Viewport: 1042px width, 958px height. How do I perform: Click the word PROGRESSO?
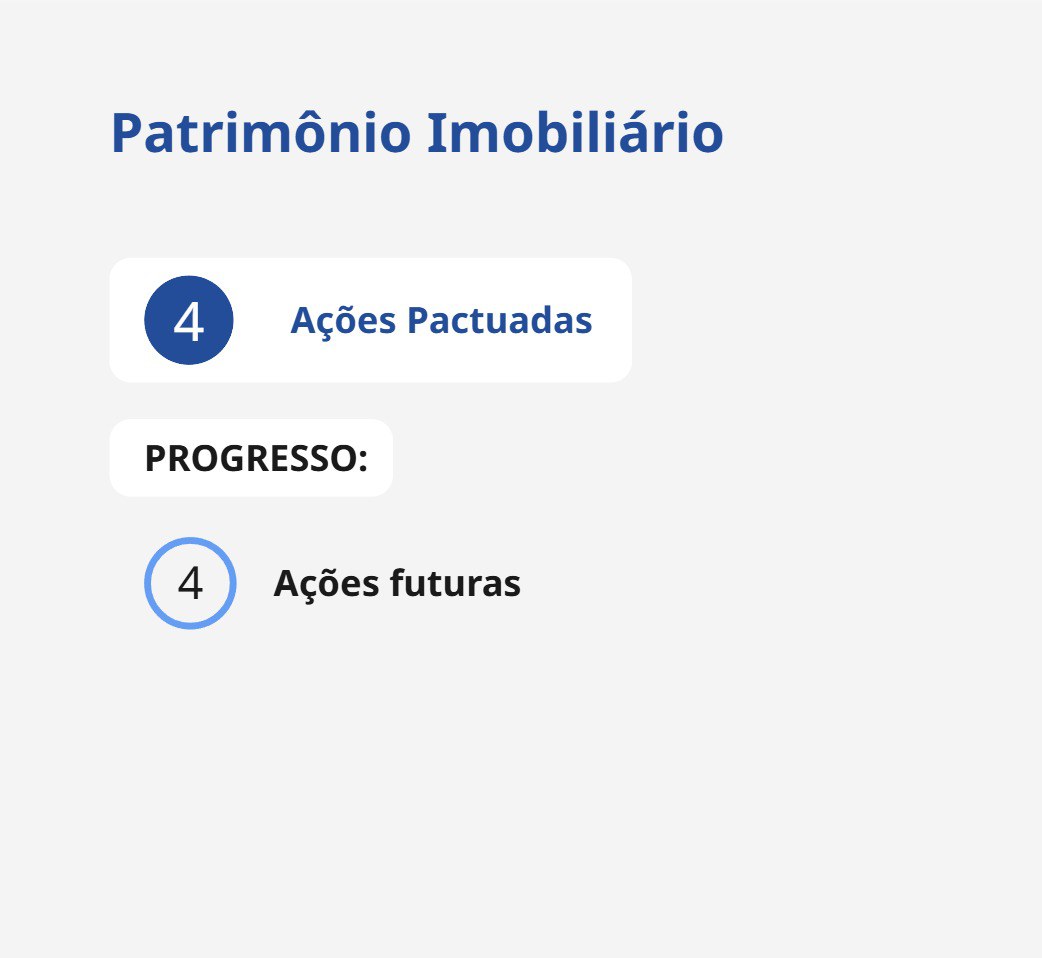coord(249,458)
